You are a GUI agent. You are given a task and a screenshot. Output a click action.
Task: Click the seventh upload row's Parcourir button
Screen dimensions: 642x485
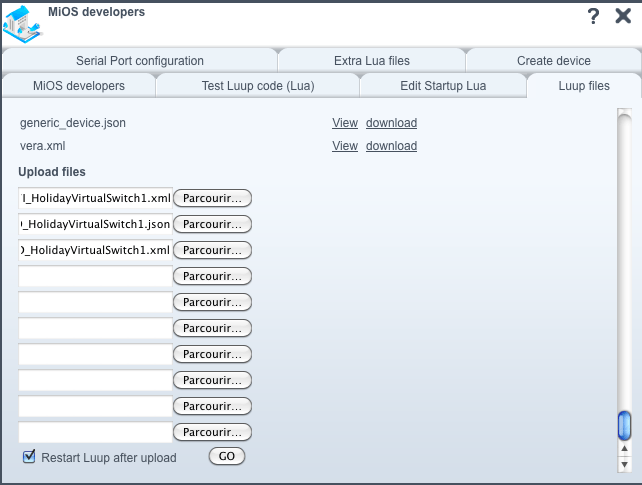(x=212, y=354)
